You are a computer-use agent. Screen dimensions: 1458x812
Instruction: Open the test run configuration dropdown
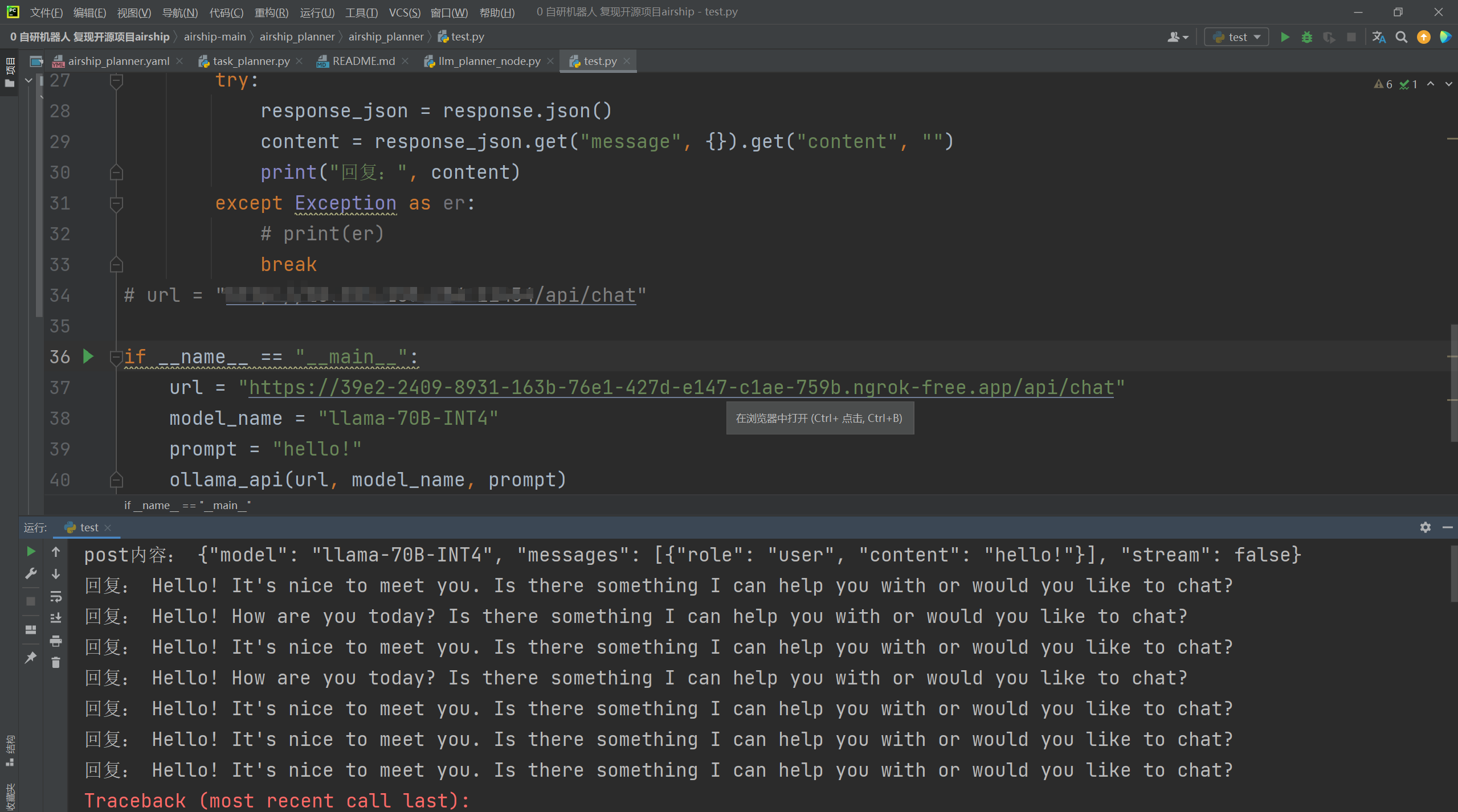pyautogui.click(x=1237, y=37)
